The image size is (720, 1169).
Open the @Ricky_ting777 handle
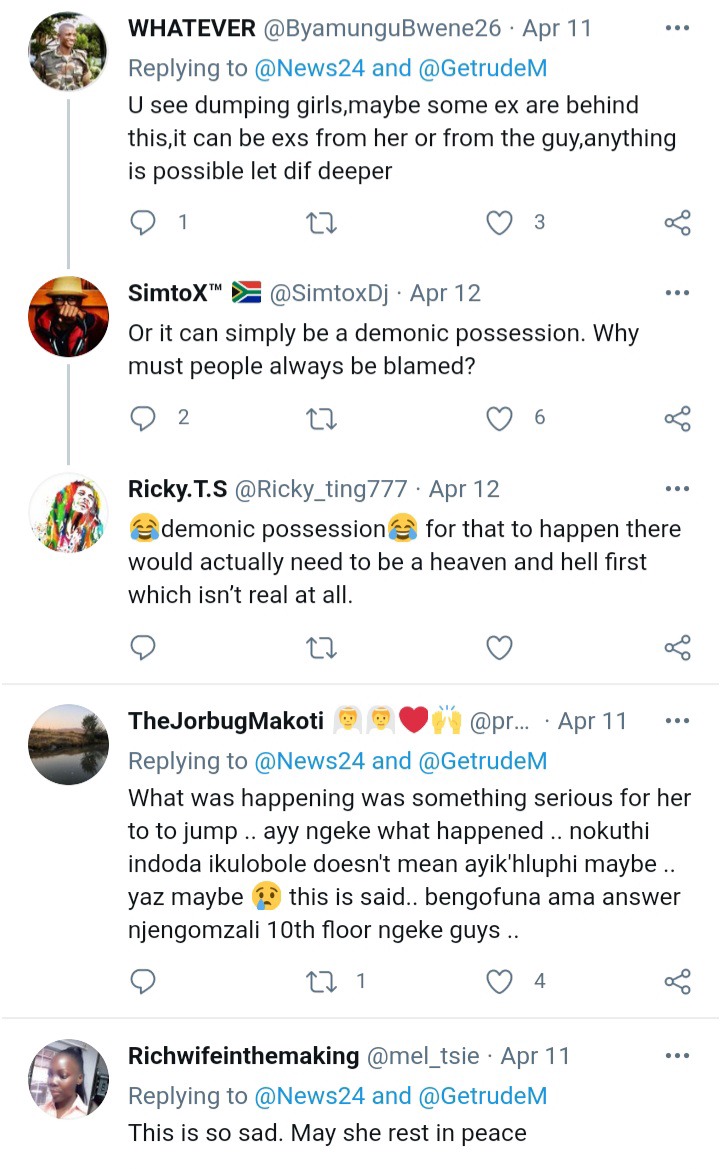point(320,489)
